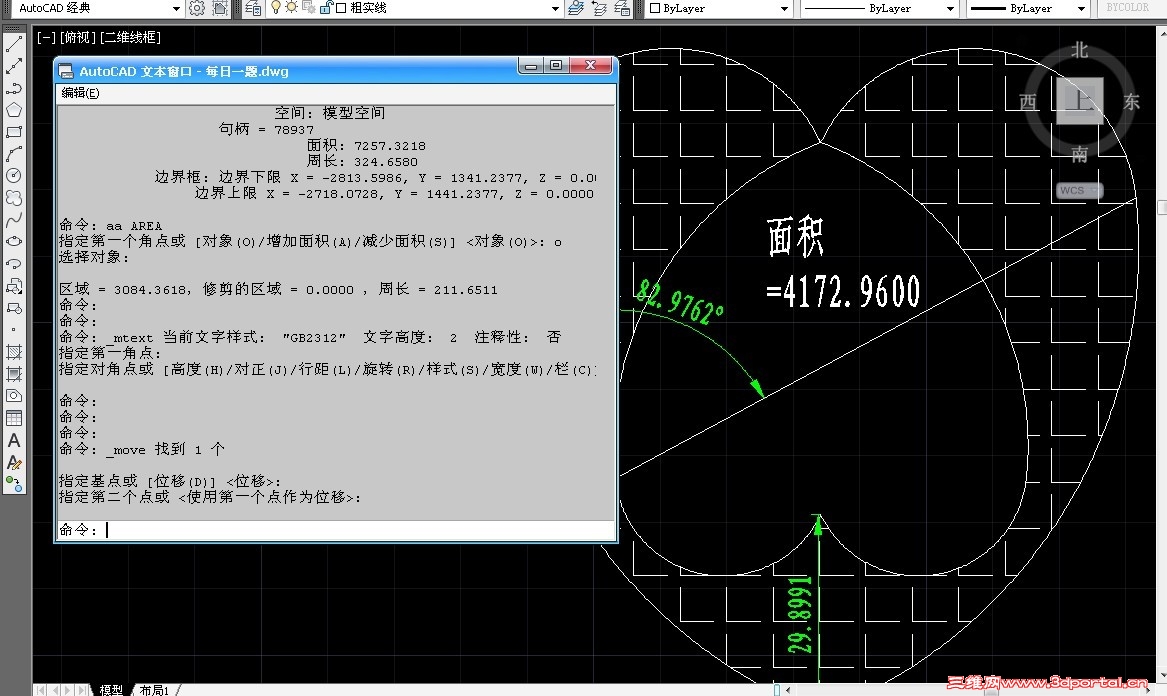Click the Insert block tool

(13, 287)
